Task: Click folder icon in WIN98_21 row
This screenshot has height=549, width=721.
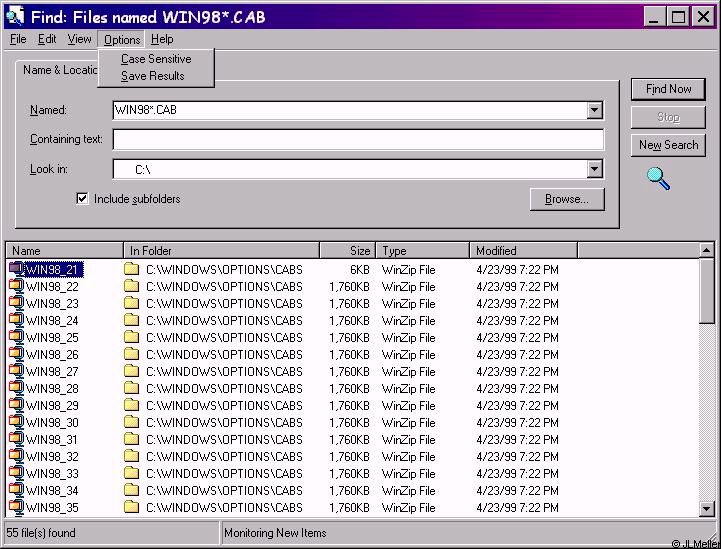Action: click(x=132, y=269)
